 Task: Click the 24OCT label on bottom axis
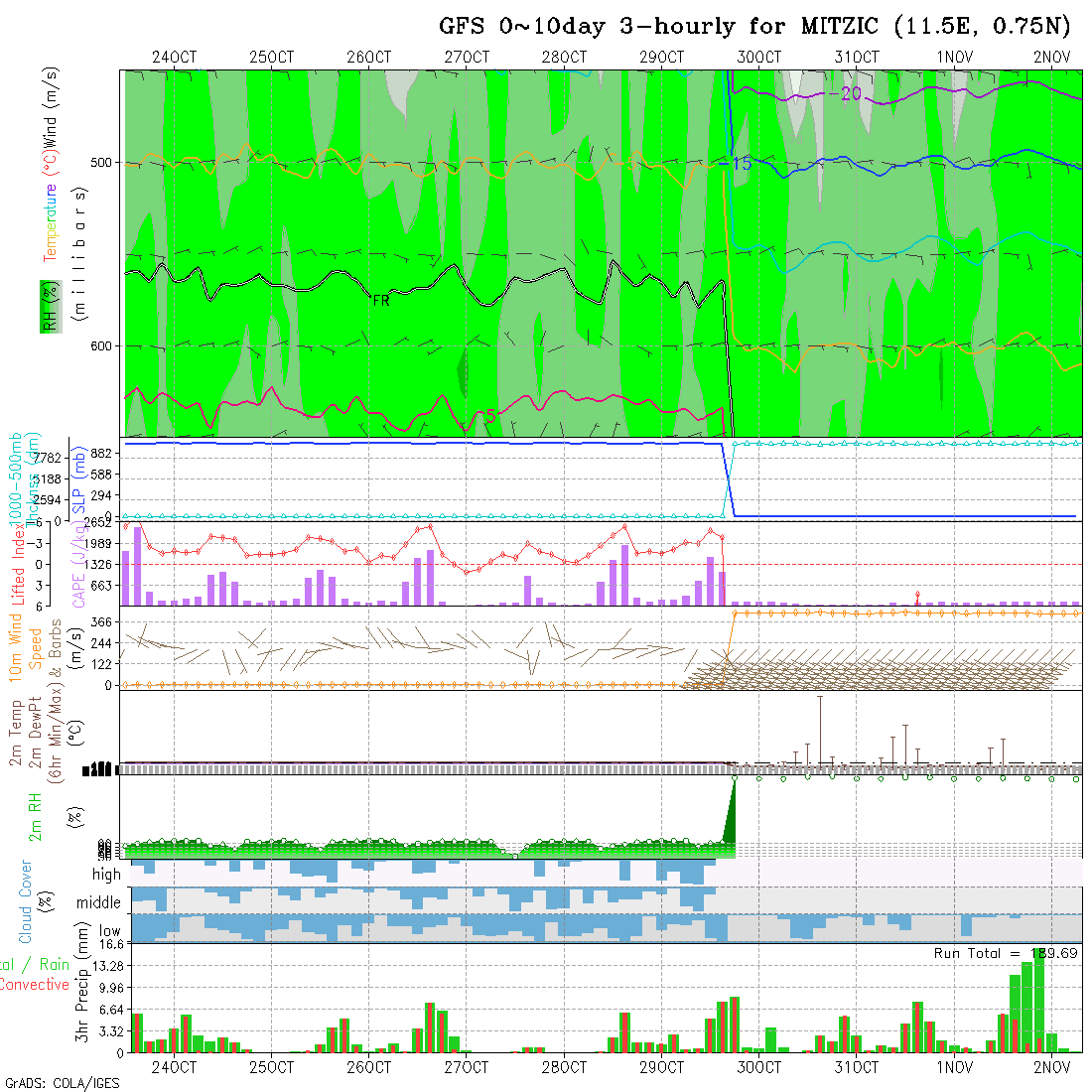point(174,1067)
